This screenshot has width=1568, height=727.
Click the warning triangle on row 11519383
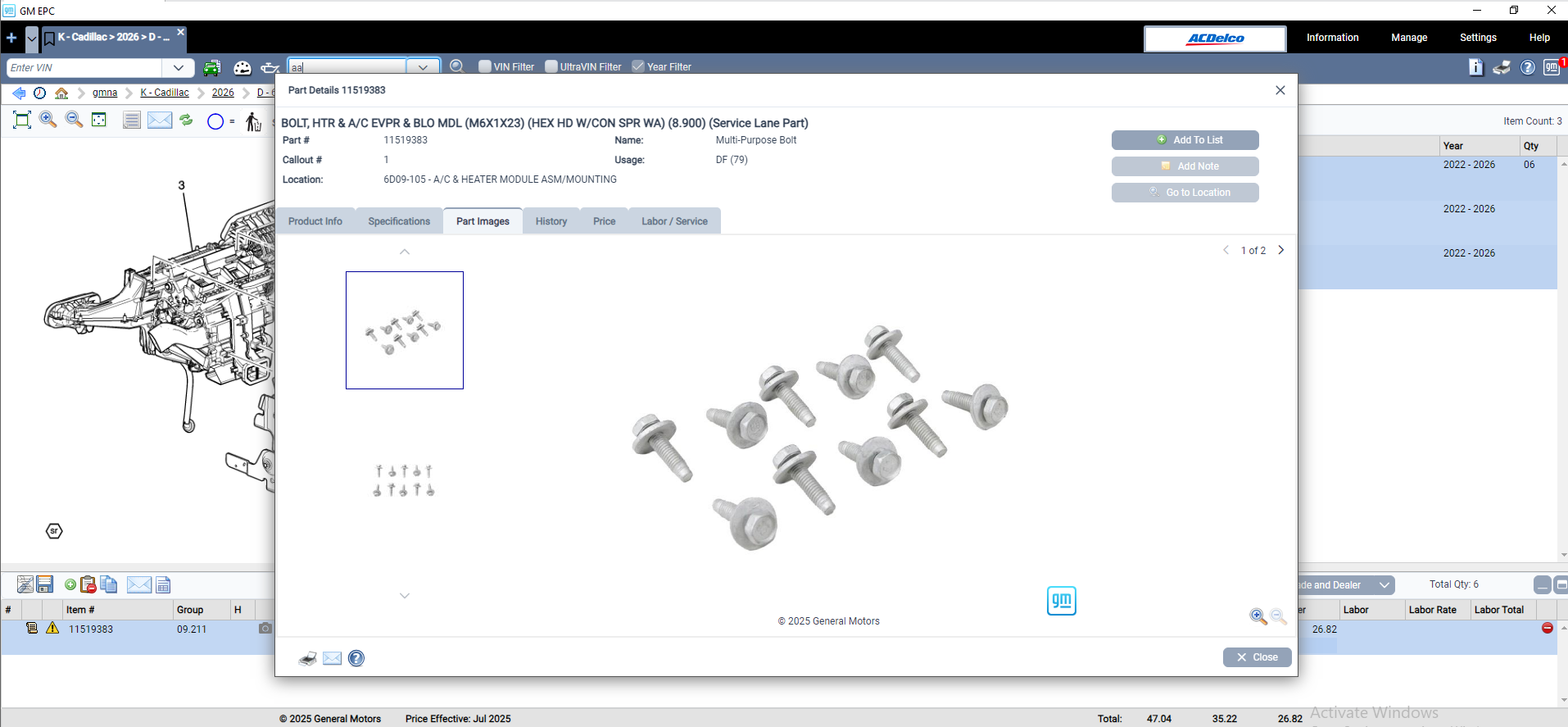pos(52,628)
